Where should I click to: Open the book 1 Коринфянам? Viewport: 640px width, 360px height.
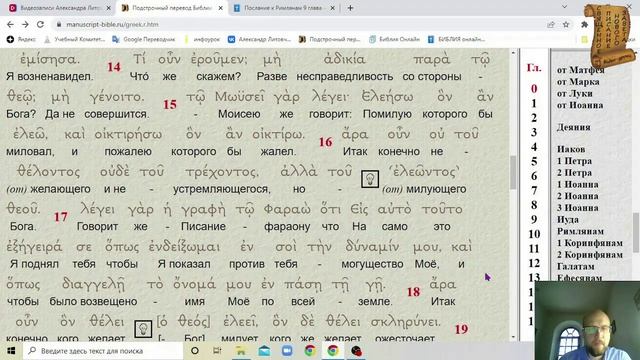[590, 243]
